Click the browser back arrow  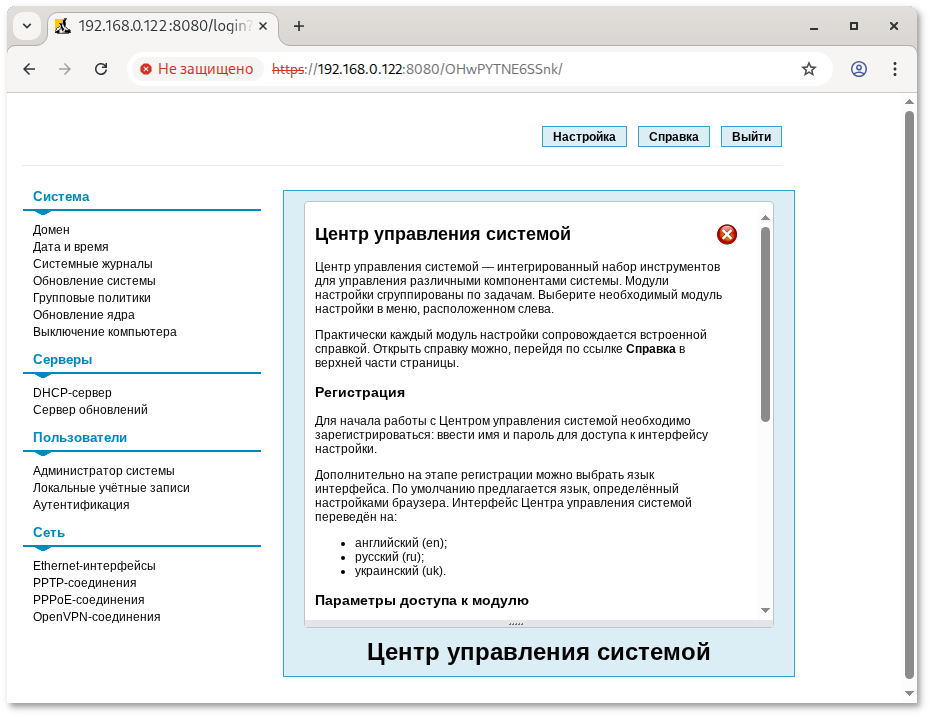28,69
